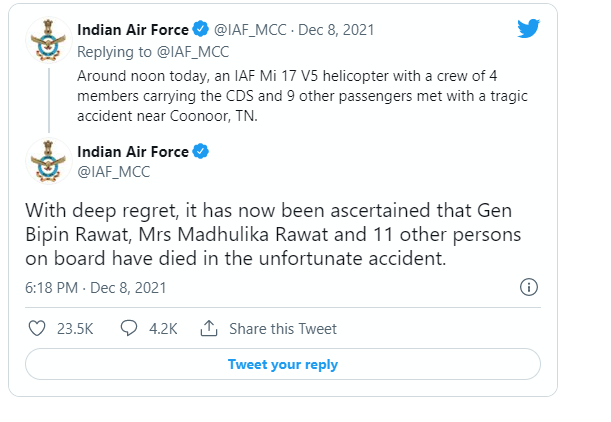This screenshot has width=611, height=422.
Task: Click the lower Indian Air Force name
Action: [132, 152]
